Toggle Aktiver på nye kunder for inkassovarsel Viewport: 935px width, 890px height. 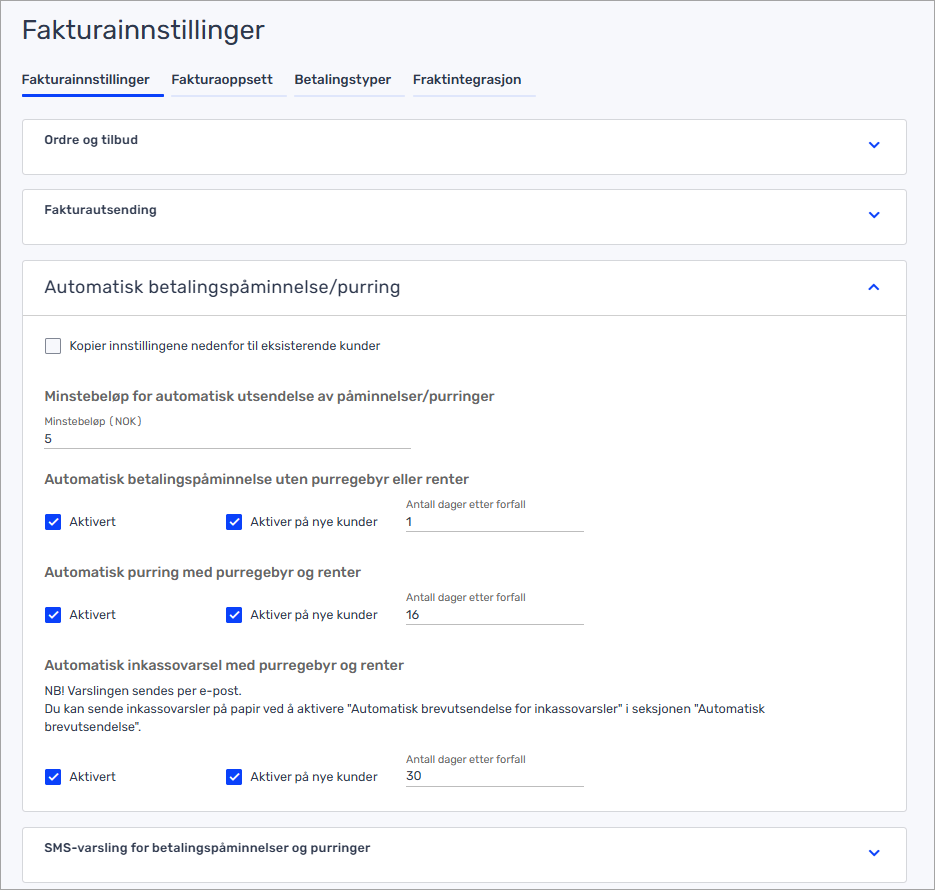(235, 777)
